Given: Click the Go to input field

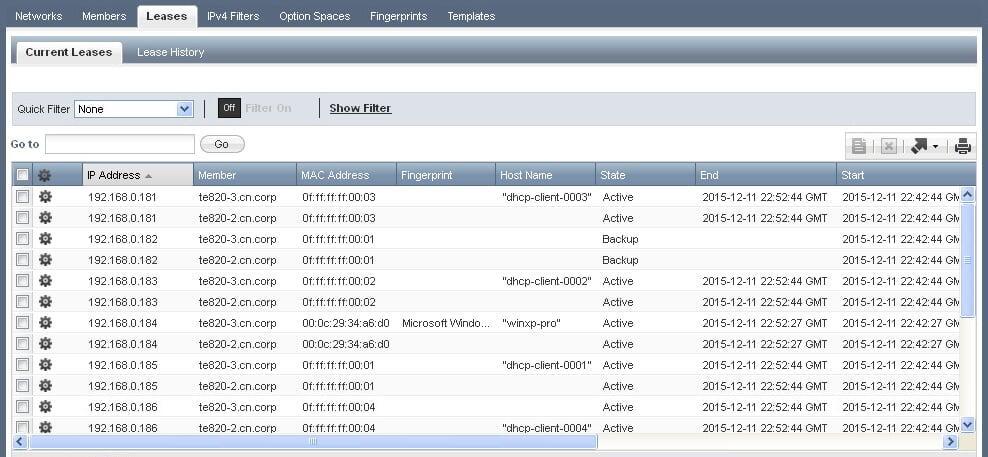Looking at the screenshot, I should point(120,144).
